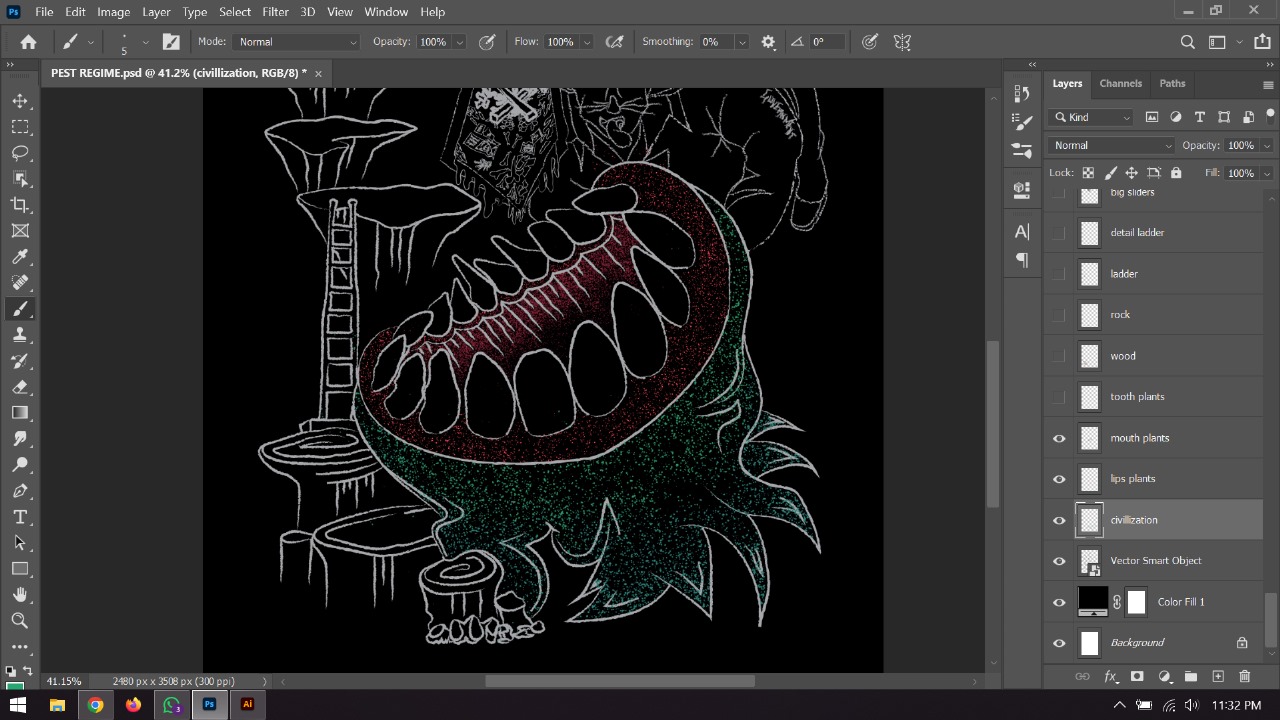Image resolution: width=1280 pixels, height=720 pixels.
Task: Click the layers panel vertical scrollbar
Action: click(1270, 620)
